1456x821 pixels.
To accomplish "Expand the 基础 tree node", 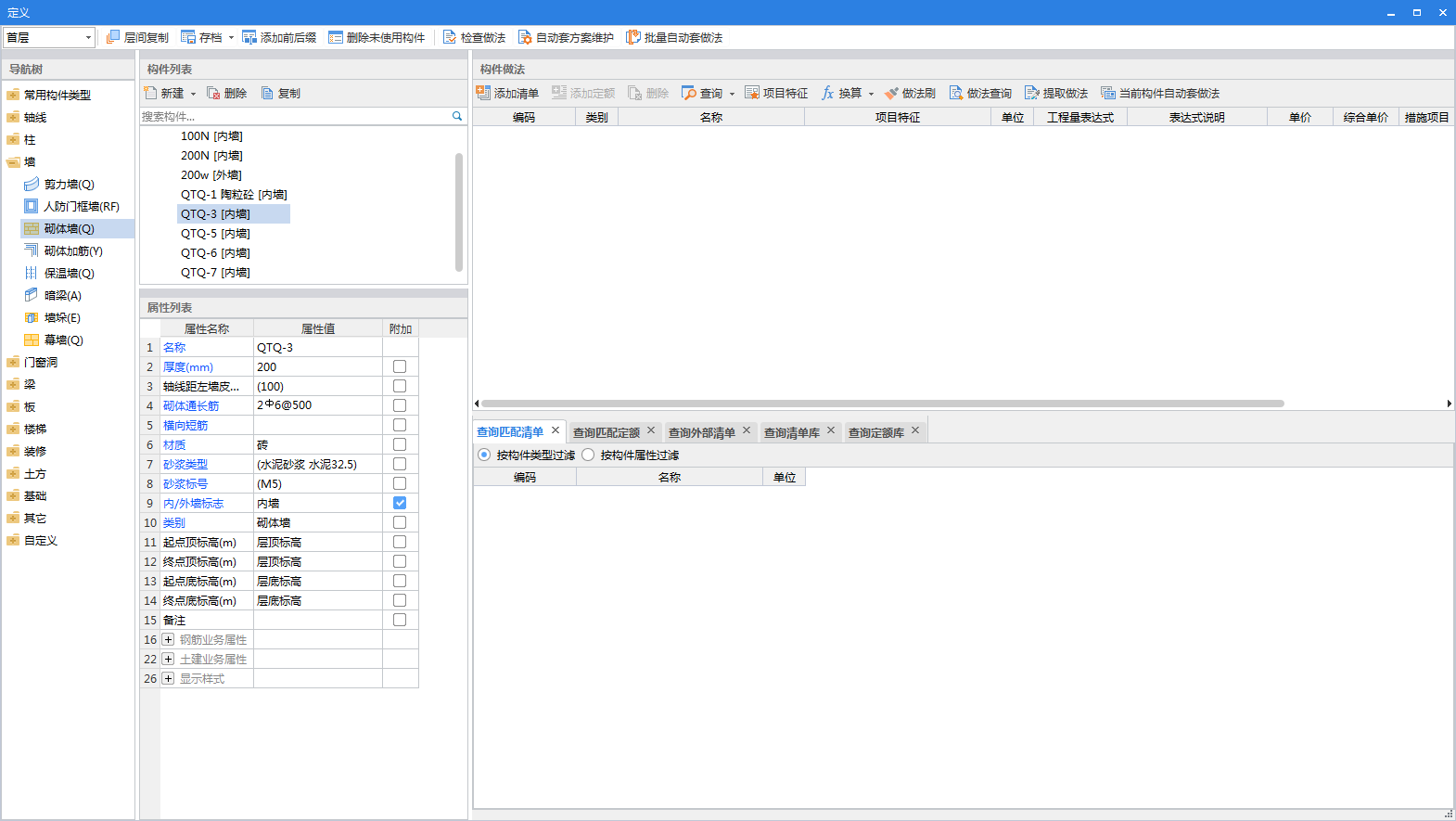I will (13, 495).
